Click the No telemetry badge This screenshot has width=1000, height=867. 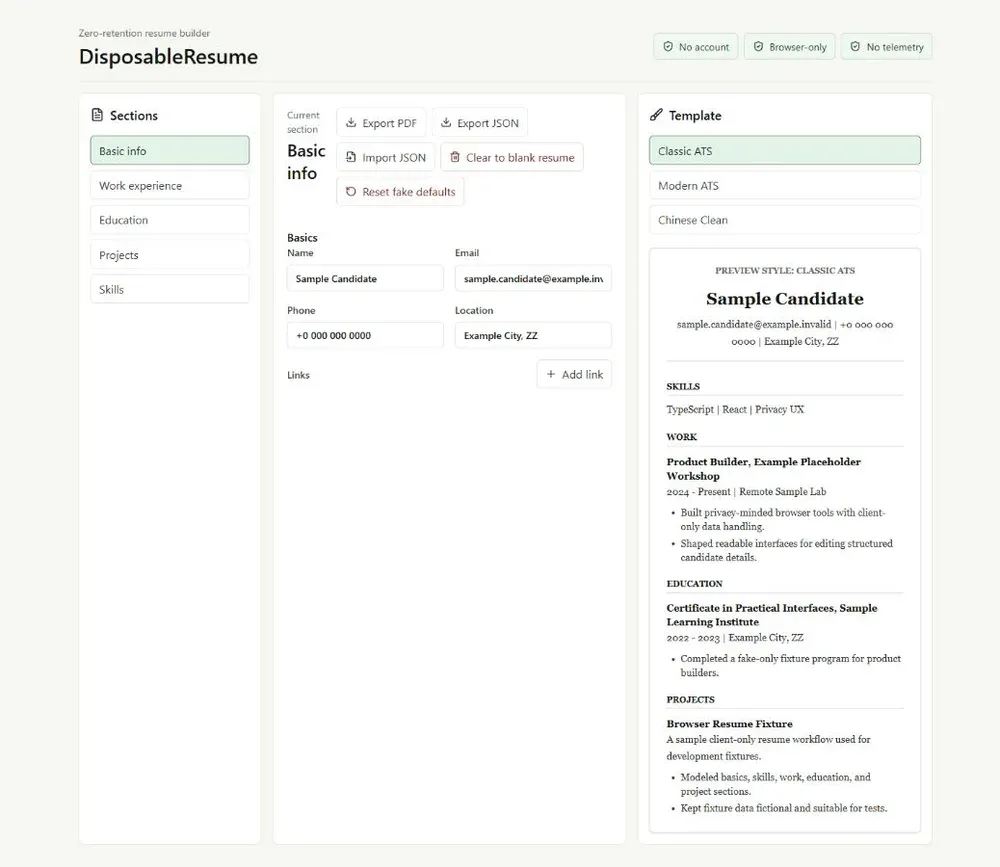coord(886,47)
